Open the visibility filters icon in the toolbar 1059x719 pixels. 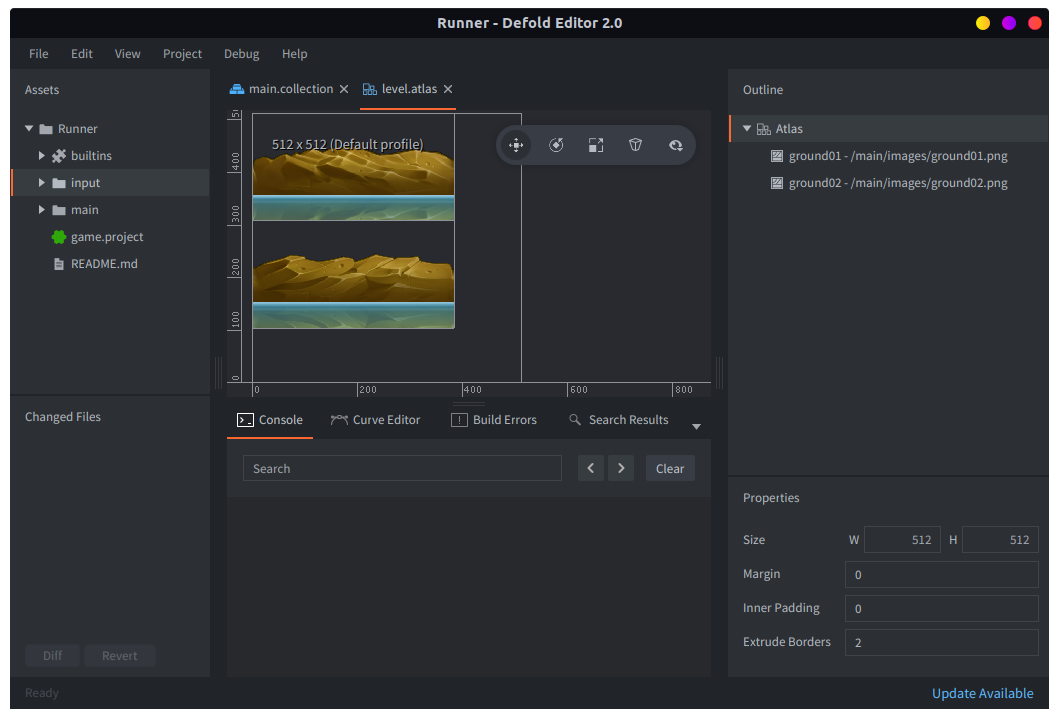pyautogui.click(x=675, y=145)
